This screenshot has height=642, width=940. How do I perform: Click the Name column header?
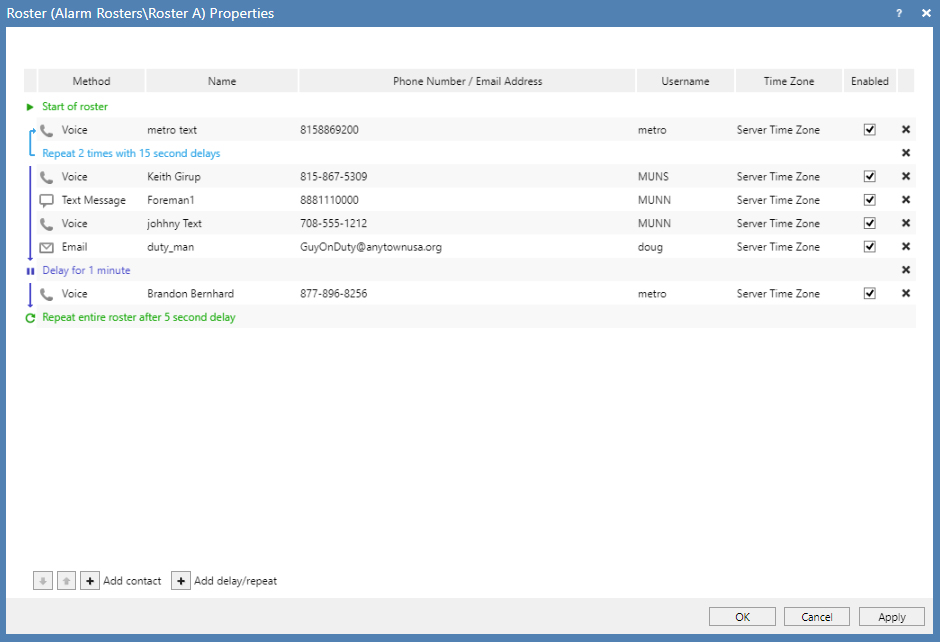point(222,81)
